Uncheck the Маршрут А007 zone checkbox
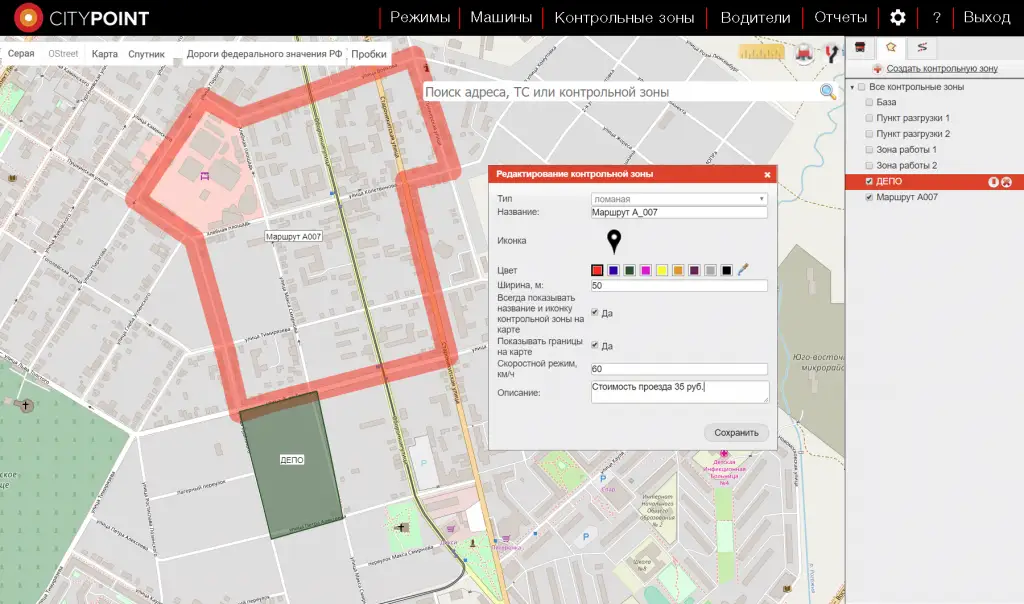Image resolution: width=1024 pixels, height=604 pixels. [869, 198]
